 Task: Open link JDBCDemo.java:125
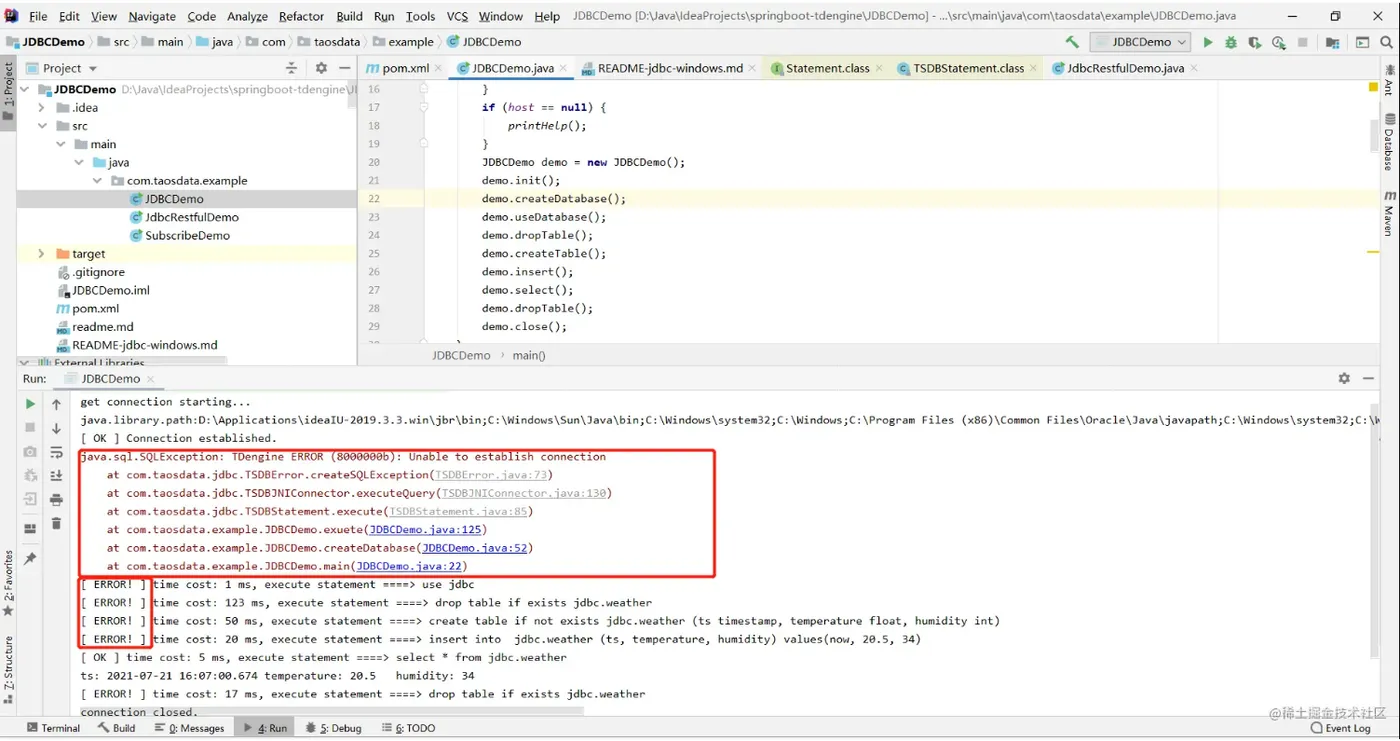click(x=425, y=530)
